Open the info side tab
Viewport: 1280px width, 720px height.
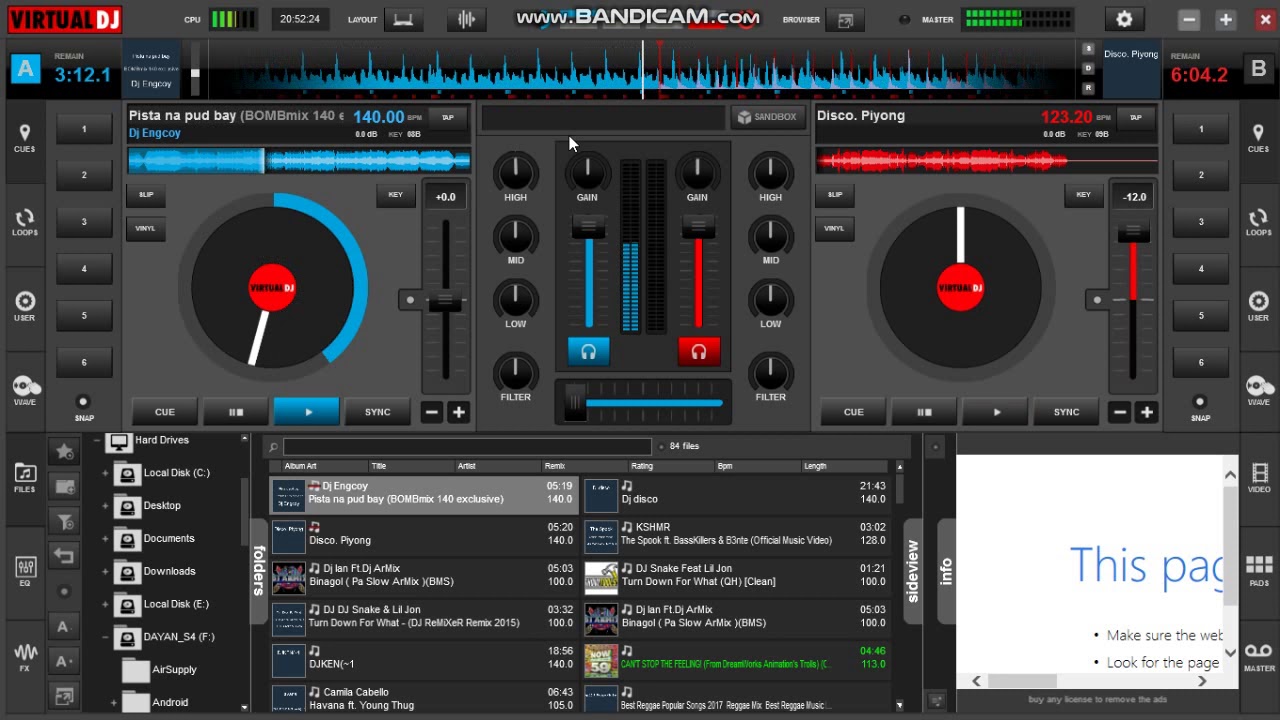click(x=946, y=571)
